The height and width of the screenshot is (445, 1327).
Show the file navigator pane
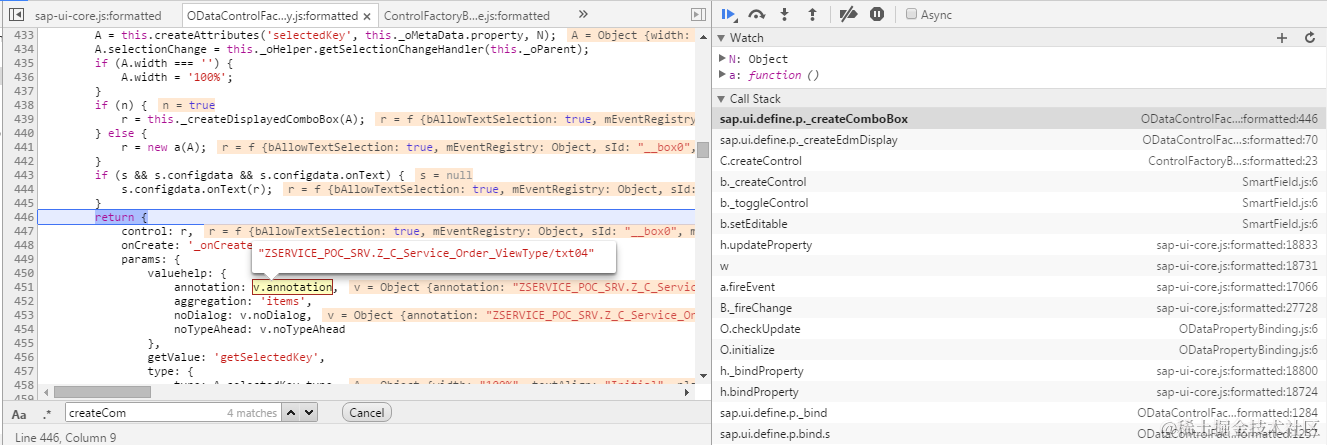point(16,15)
